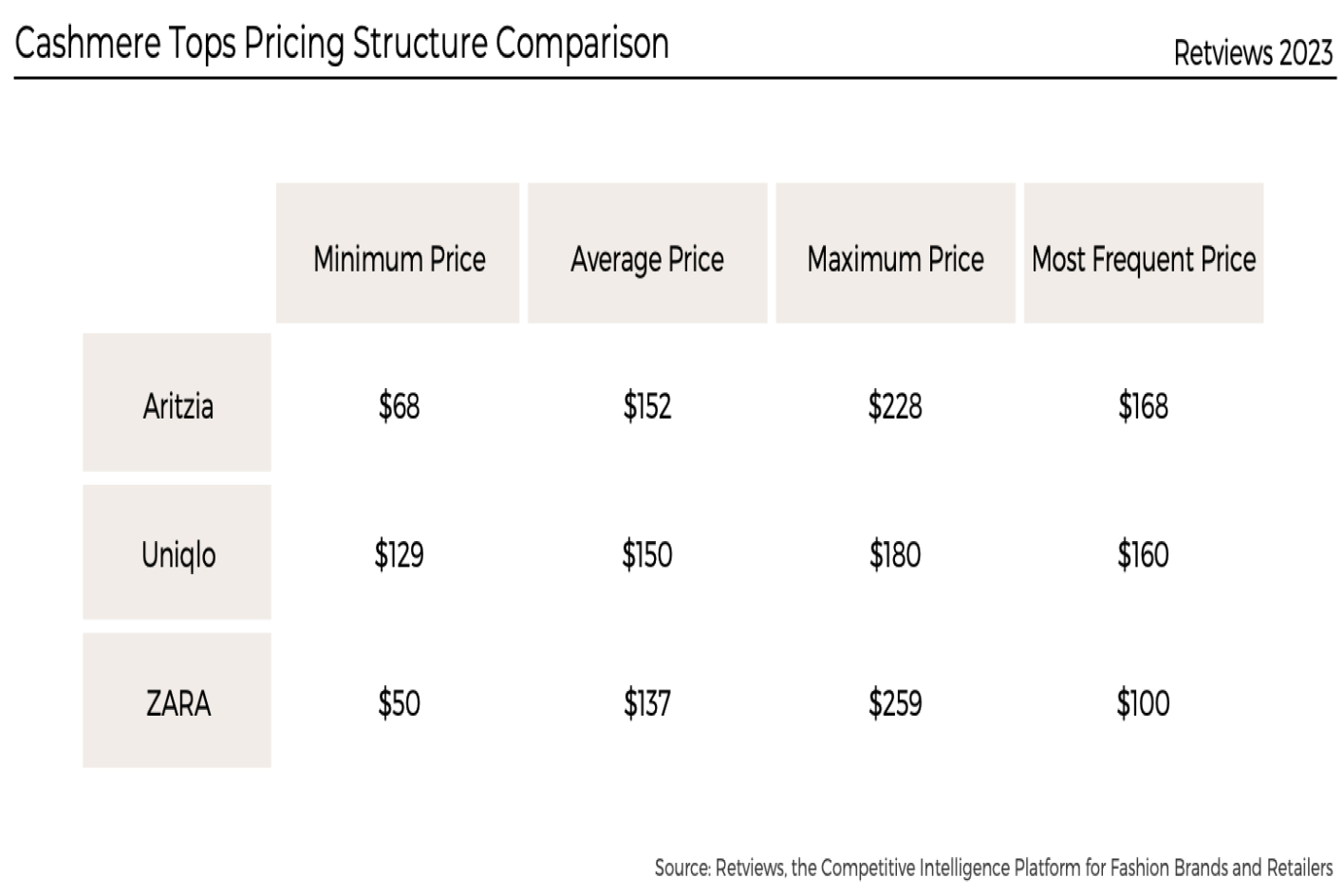Viewport: 1344px width, 896px height.
Task: Click the Uniqlo row header
Action: (177, 554)
